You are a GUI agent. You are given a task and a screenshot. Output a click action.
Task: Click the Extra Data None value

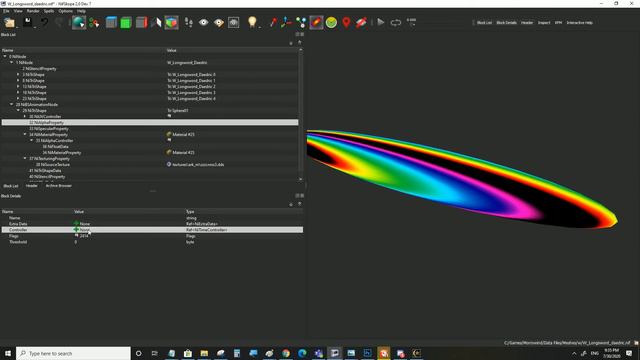tap(85, 224)
